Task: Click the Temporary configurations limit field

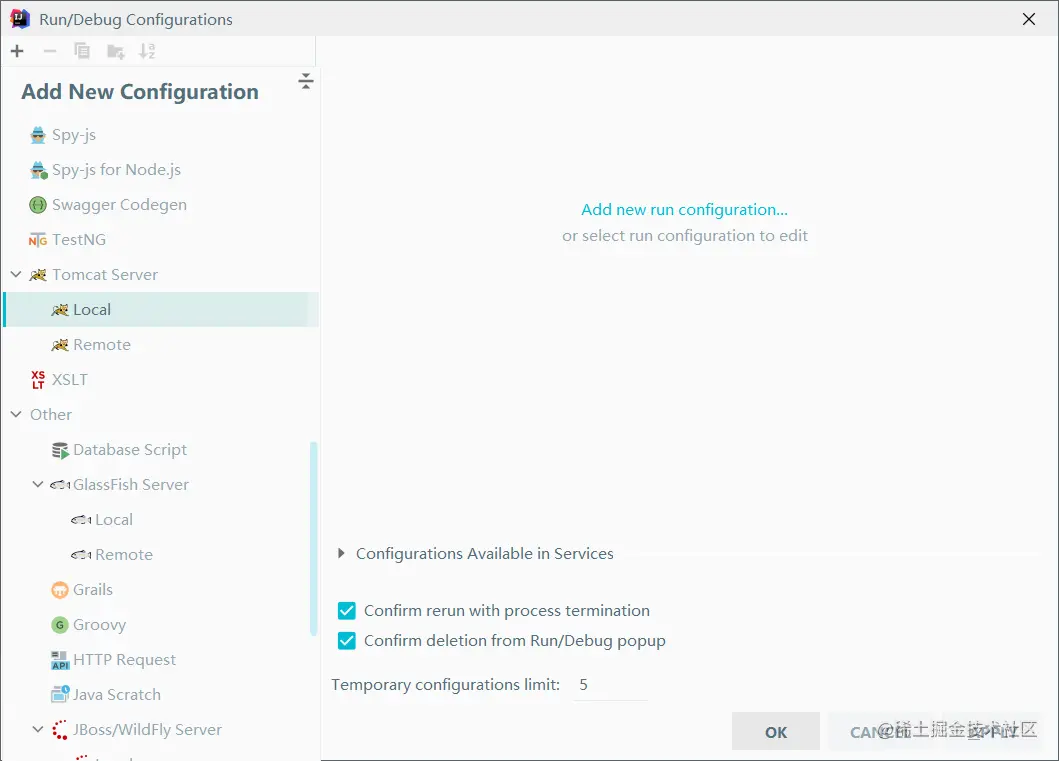Action: click(x=611, y=685)
